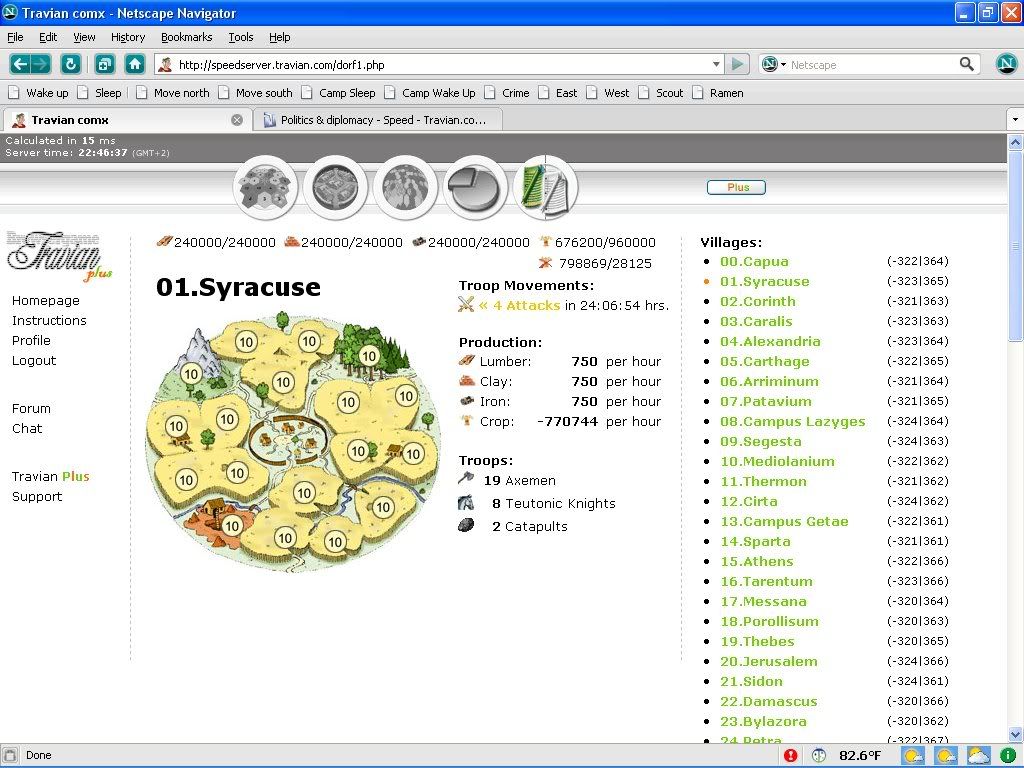Open the 4 Attacks troop movement link
The height and width of the screenshot is (768, 1024).
coord(519,305)
